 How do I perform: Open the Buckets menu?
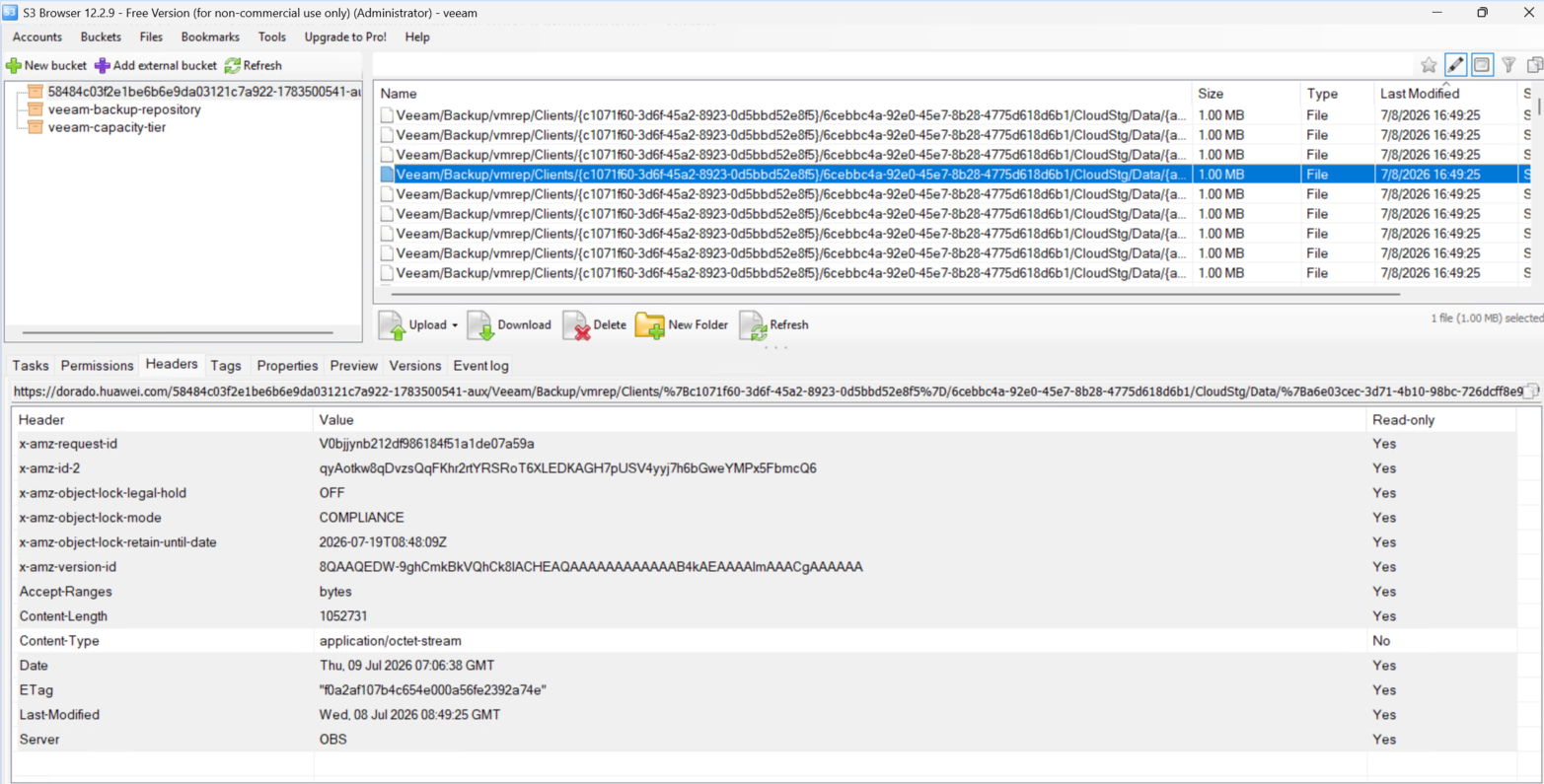point(101,36)
